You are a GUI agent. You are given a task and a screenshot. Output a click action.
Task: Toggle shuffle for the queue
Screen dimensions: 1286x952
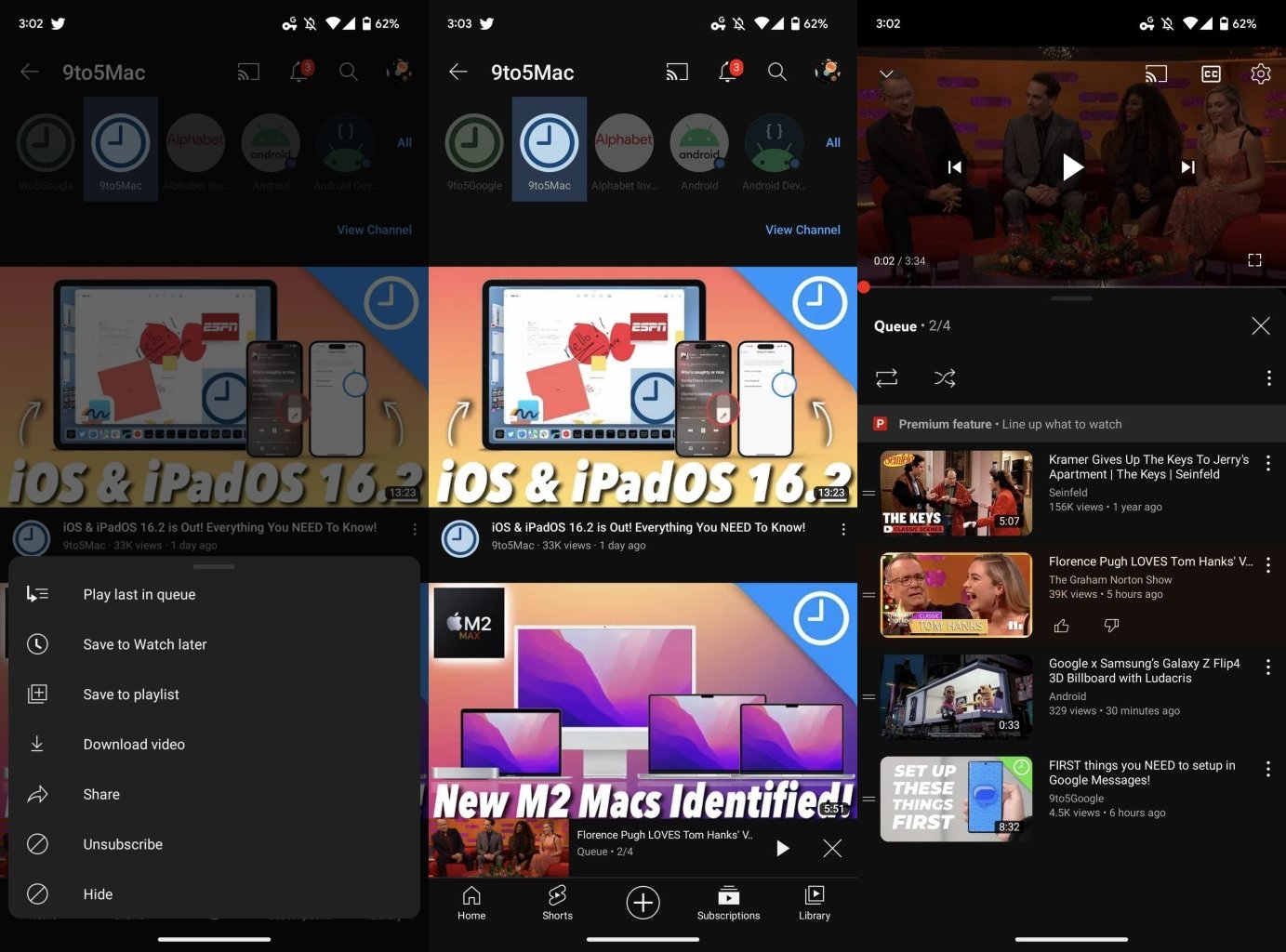coord(945,377)
